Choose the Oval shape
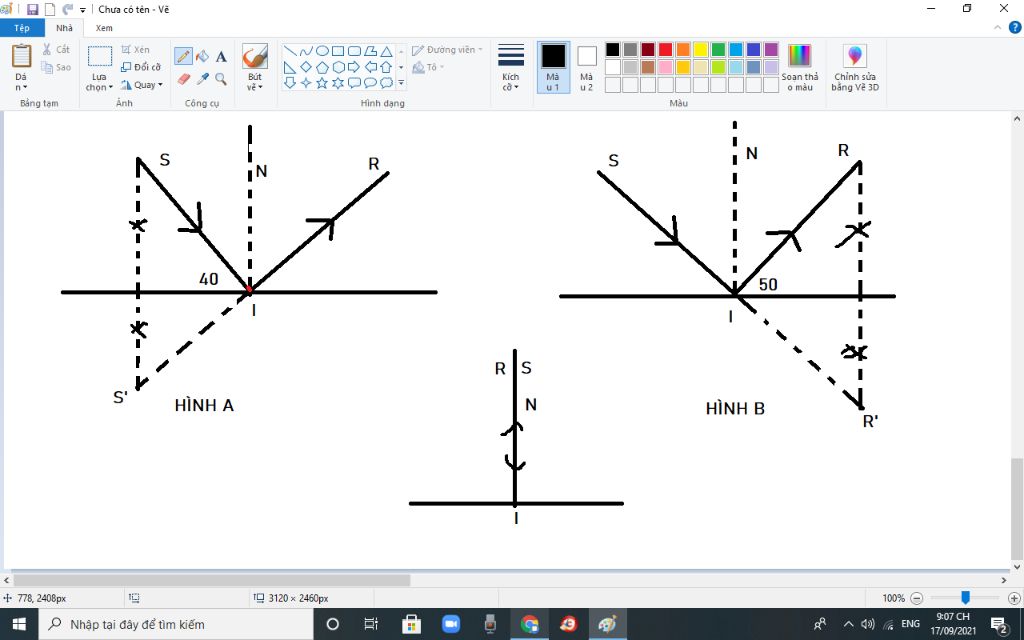Image resolution: width=1024 pixels, height=640 pixels. click(322, 51)
